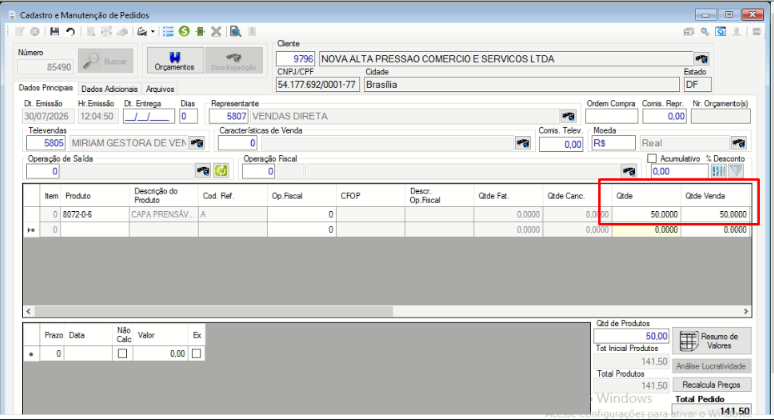Click the key icon in top-right toolbar
This screenshot has height=420, width=774.
tap(705, 32)
